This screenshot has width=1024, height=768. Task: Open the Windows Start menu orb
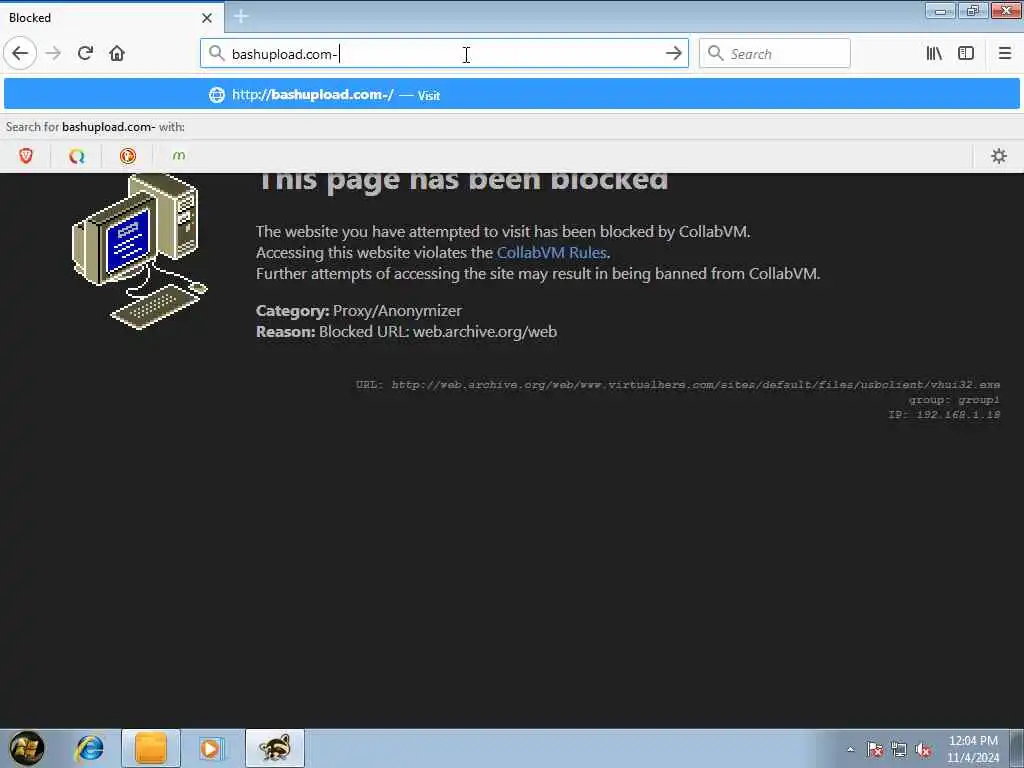pos(27,748)
